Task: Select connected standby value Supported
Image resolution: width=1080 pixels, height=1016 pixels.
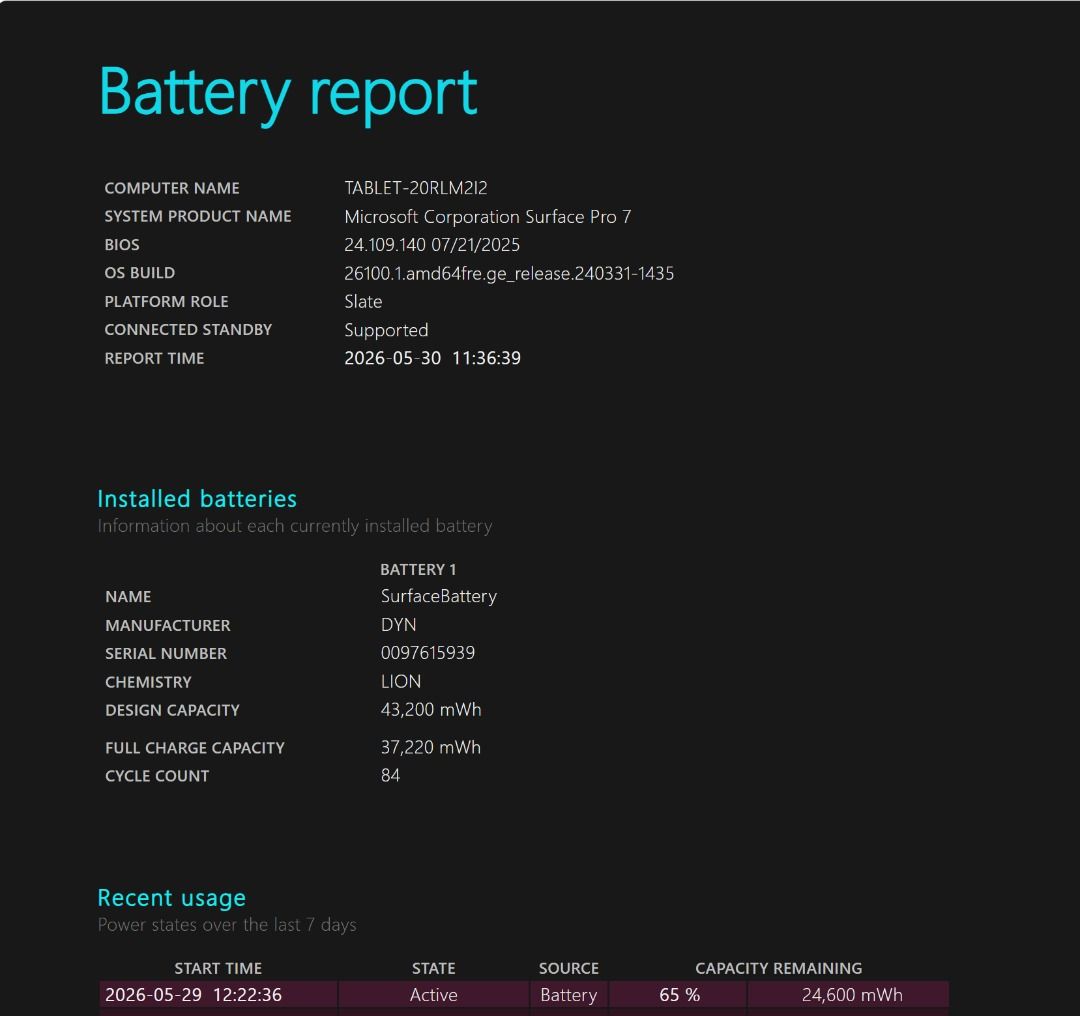Action: (x=386, y=331)
